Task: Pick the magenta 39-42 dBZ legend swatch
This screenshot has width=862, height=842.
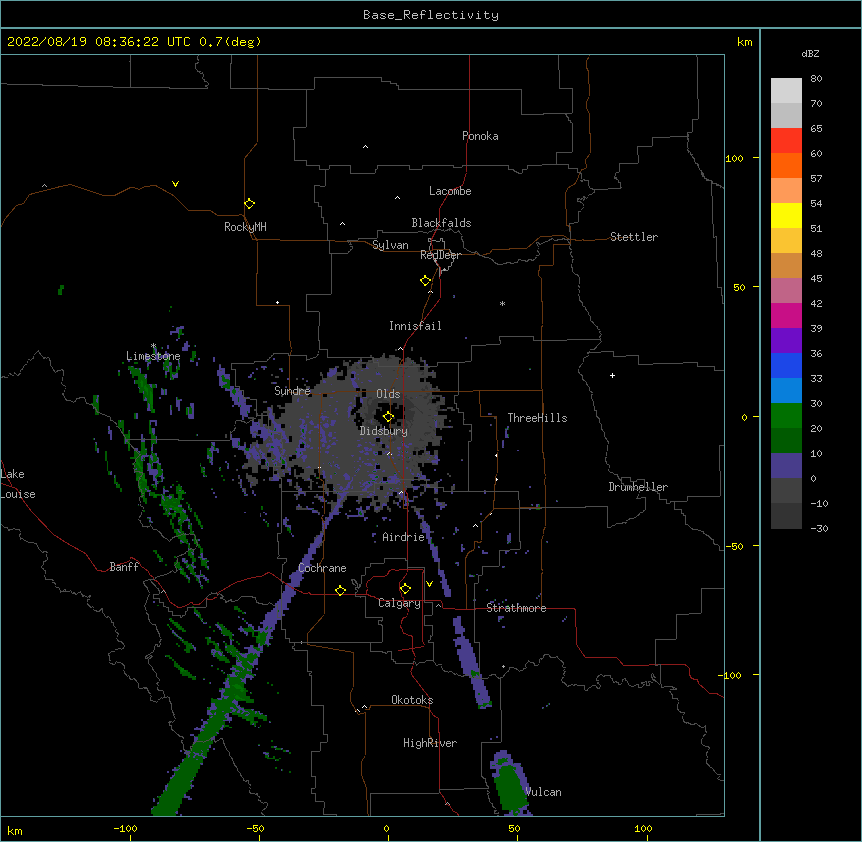Action: click(x=786, y=315)
